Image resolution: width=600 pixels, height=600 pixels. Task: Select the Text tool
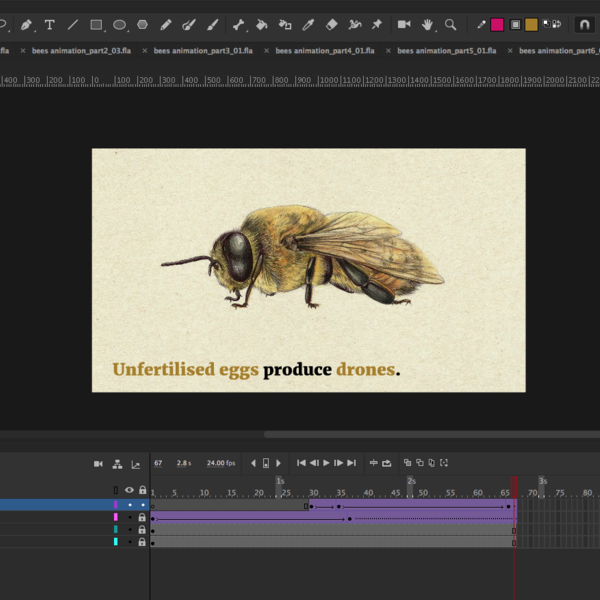click(49, 25)
